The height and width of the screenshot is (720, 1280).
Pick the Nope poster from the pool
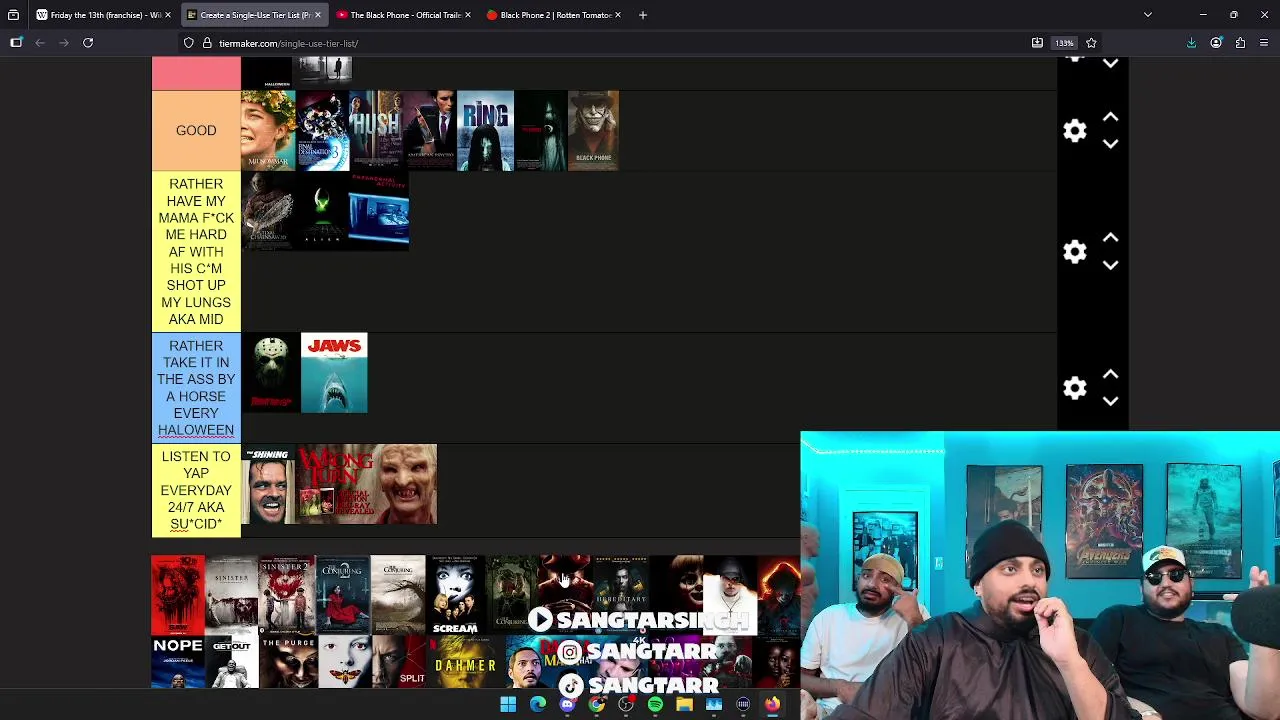178,663
